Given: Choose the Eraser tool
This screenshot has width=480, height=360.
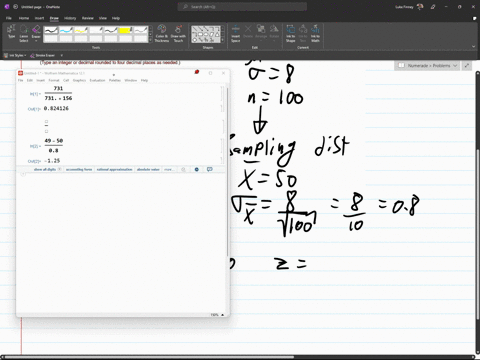Looking at the screenshot, I should 36,33.
